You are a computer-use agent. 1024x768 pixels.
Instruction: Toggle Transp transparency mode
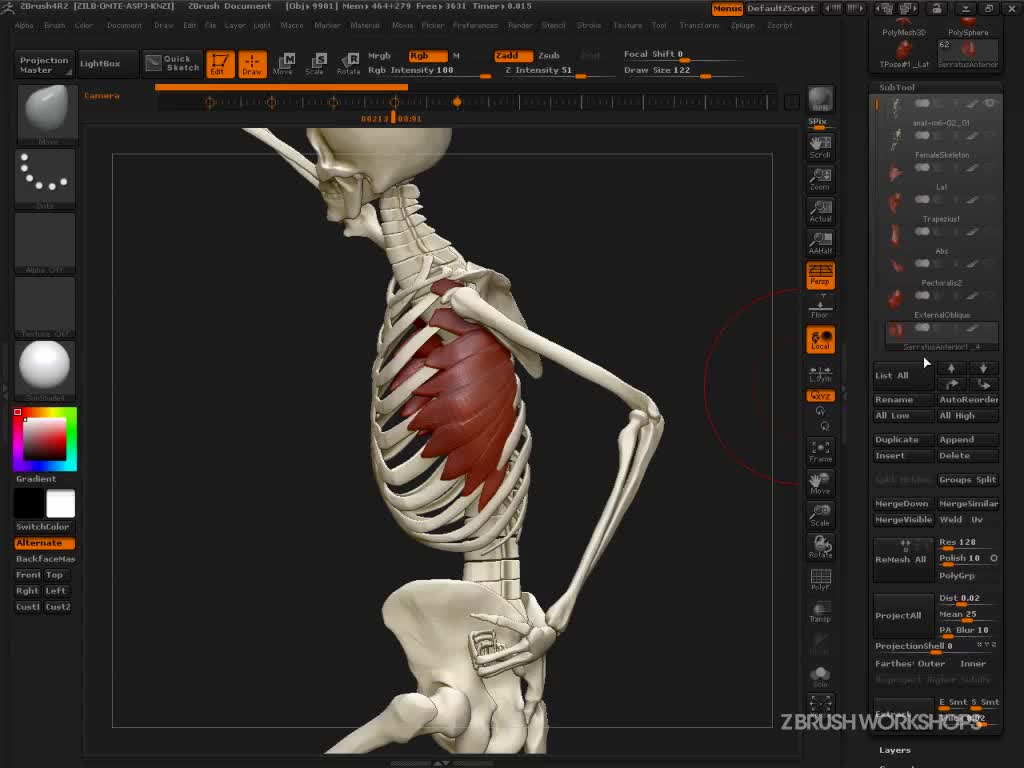coord(820,611)
